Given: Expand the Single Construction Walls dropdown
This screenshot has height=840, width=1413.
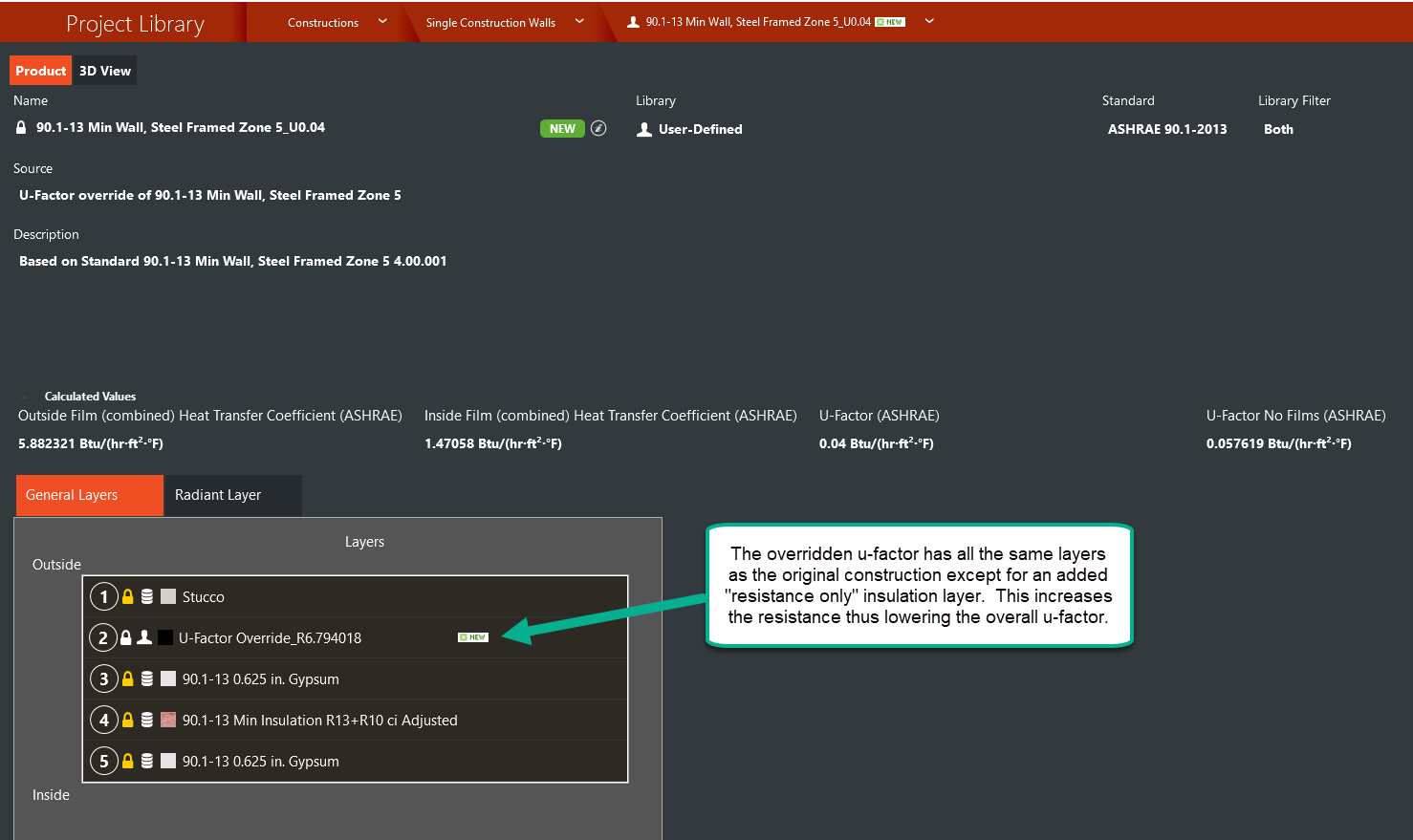Looking at the screenshot, I should point(579,21).
